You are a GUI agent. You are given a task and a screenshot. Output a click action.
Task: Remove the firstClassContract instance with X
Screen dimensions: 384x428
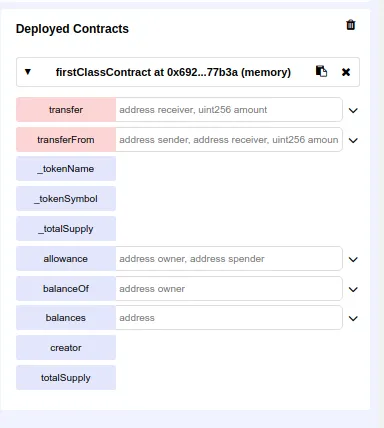[346, 72]
